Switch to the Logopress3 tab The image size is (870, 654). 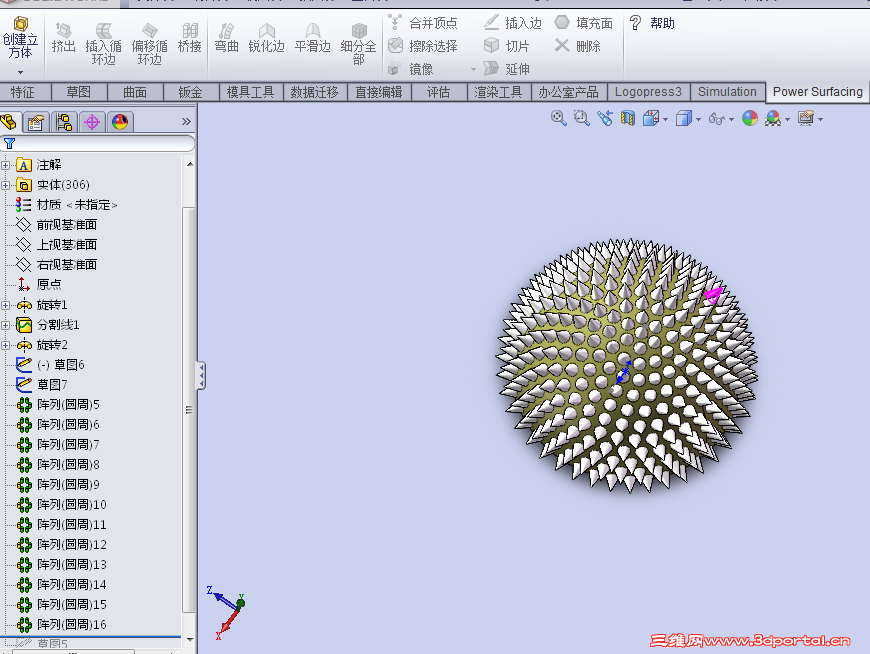[648, 92]
